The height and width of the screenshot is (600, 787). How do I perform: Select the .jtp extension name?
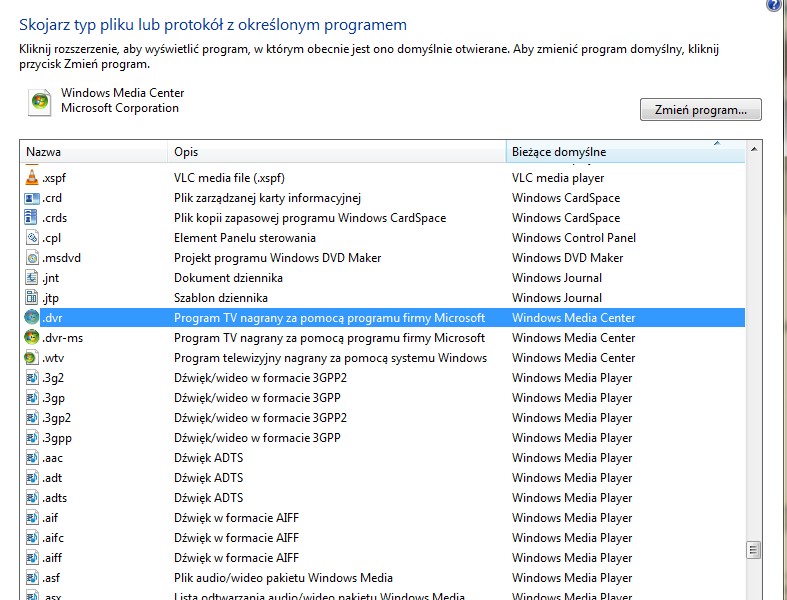(x=50, y=298)
